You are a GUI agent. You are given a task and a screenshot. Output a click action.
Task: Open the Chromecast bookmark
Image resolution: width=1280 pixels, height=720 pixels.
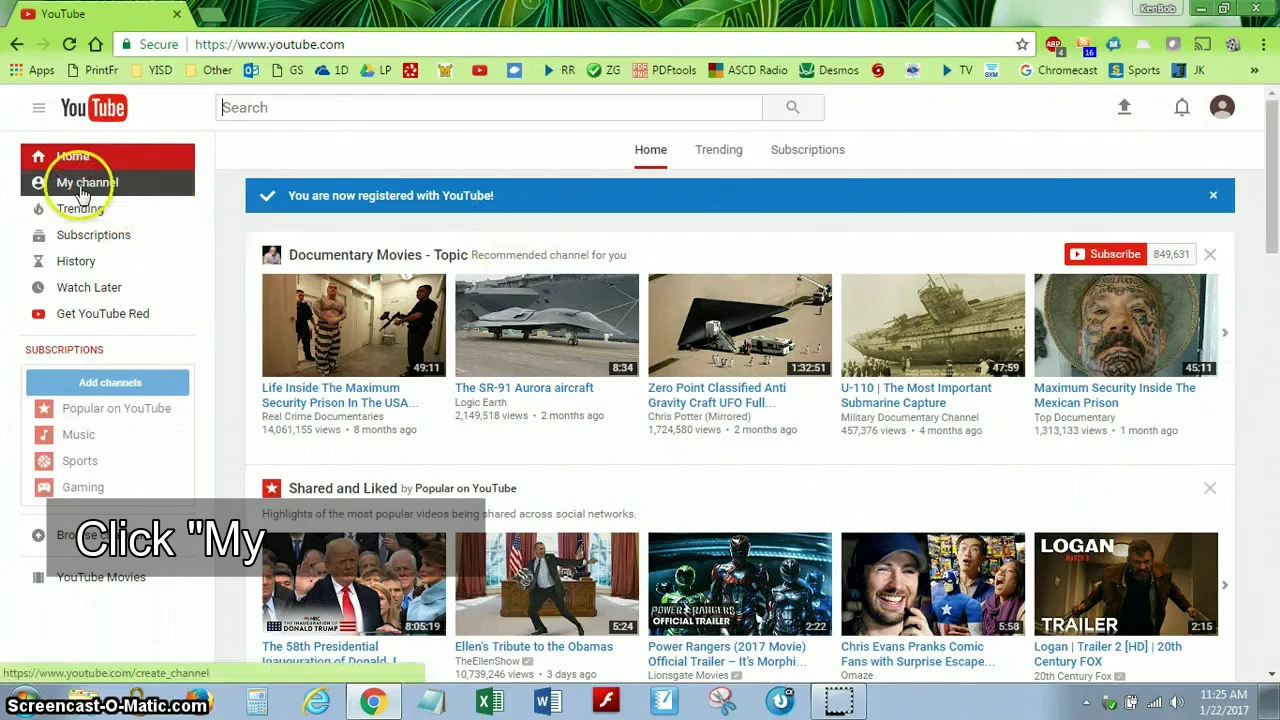click(1058, 70)
